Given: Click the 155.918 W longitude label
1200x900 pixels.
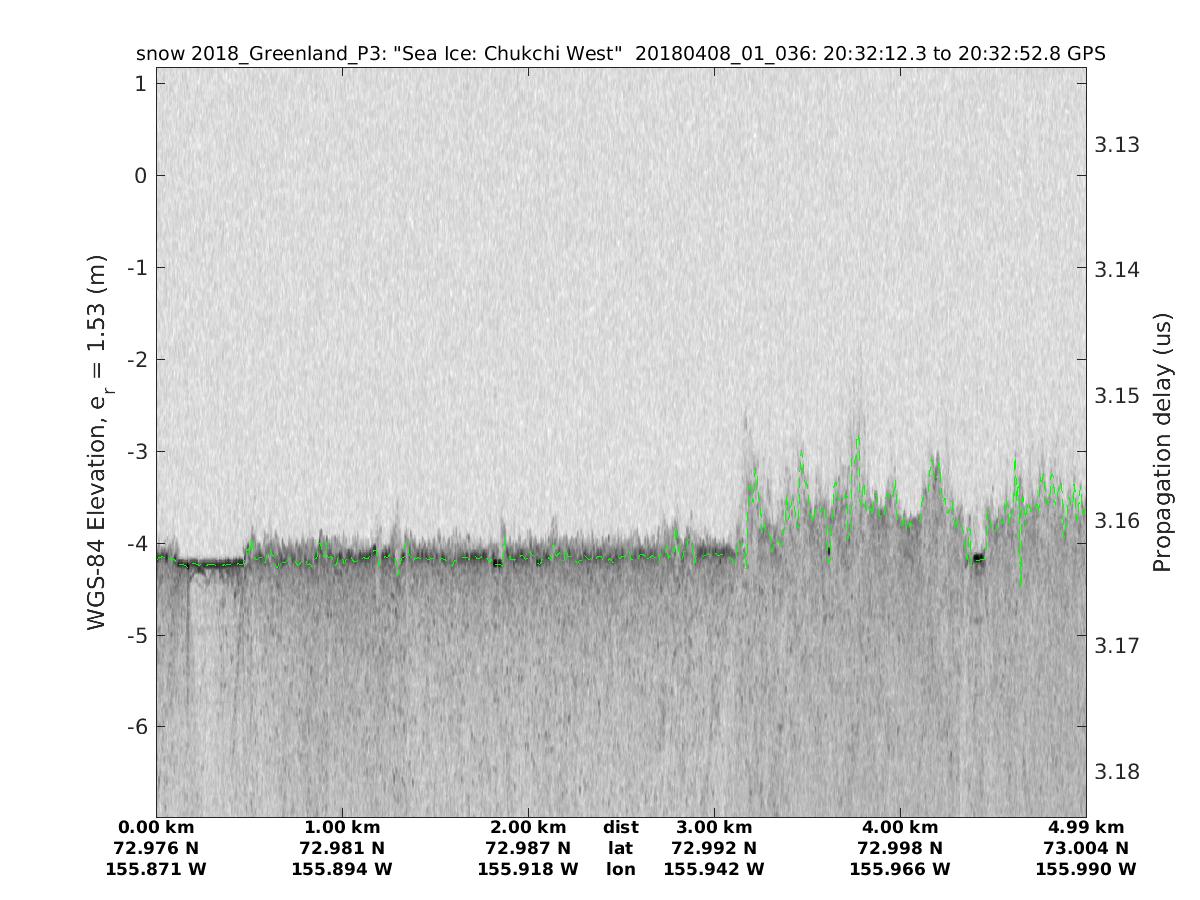Looking at the screenshot, I should tap(528, 869).
